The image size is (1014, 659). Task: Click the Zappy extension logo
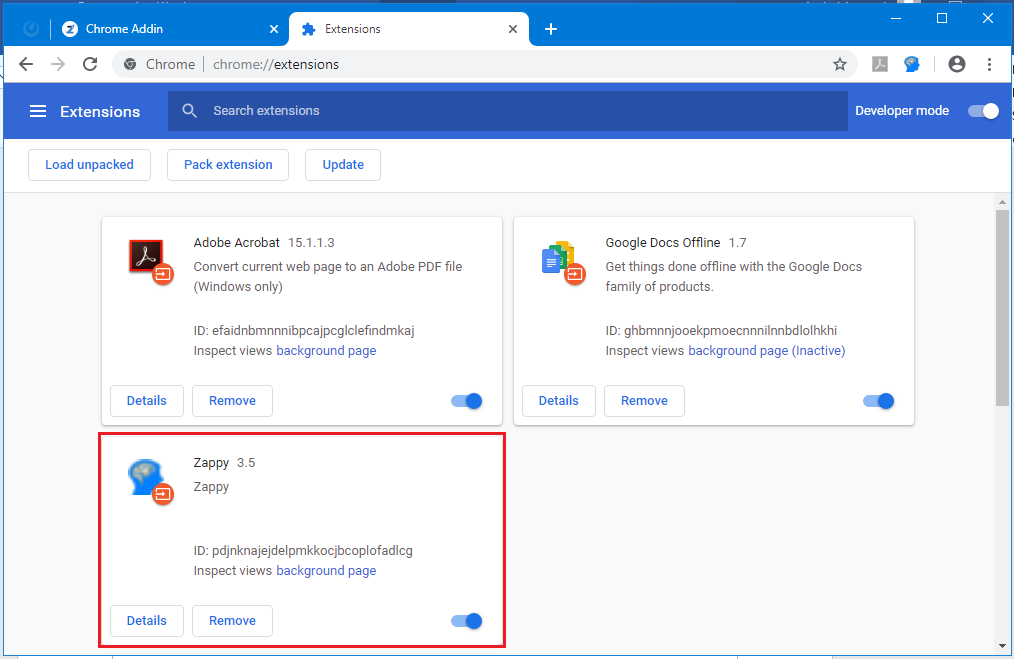pyautogui.click(x=150, y=481)
